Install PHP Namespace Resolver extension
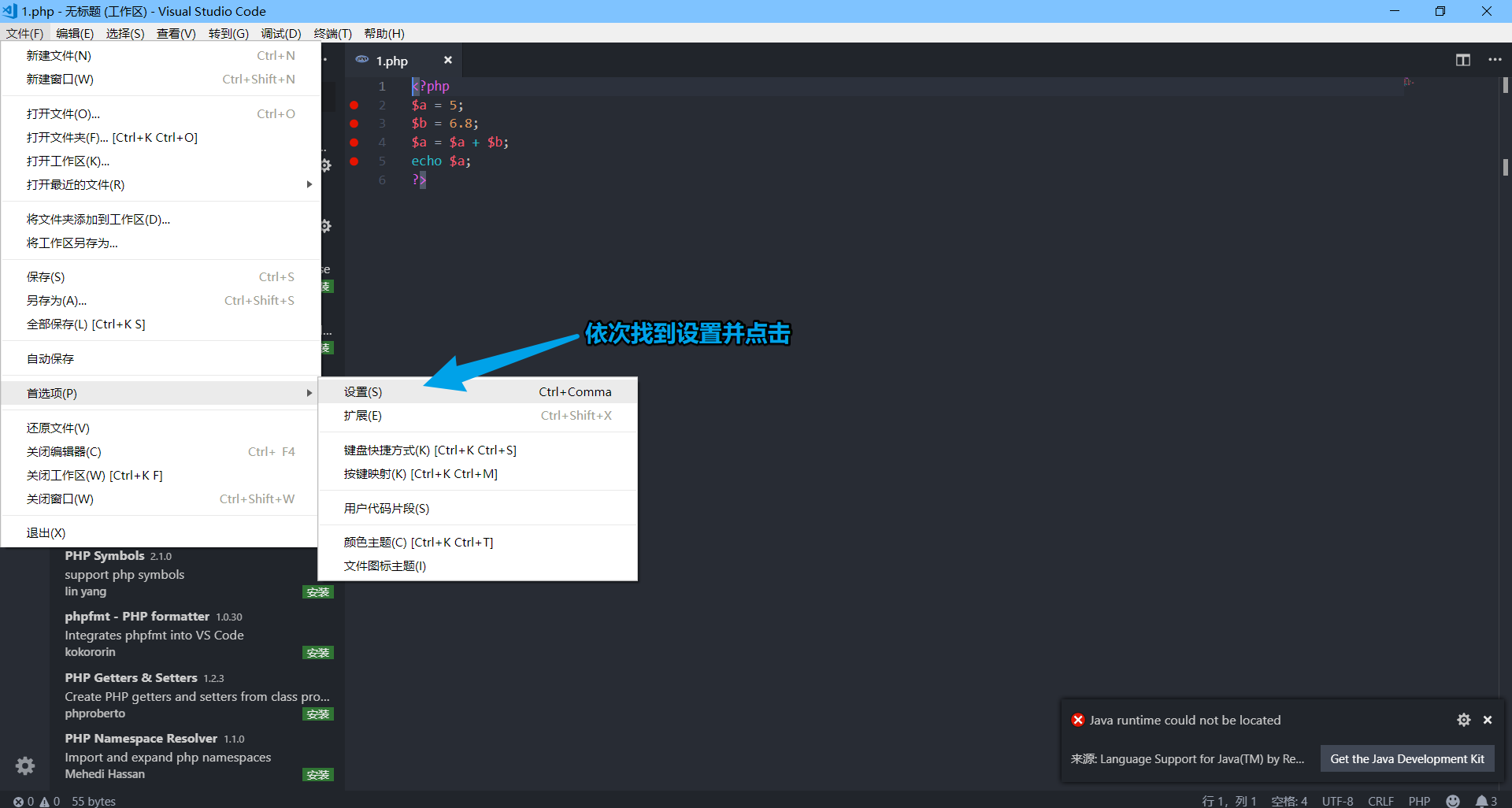Image resolution: width=1512 pixels, height=808 pixels. pos(318,775)
